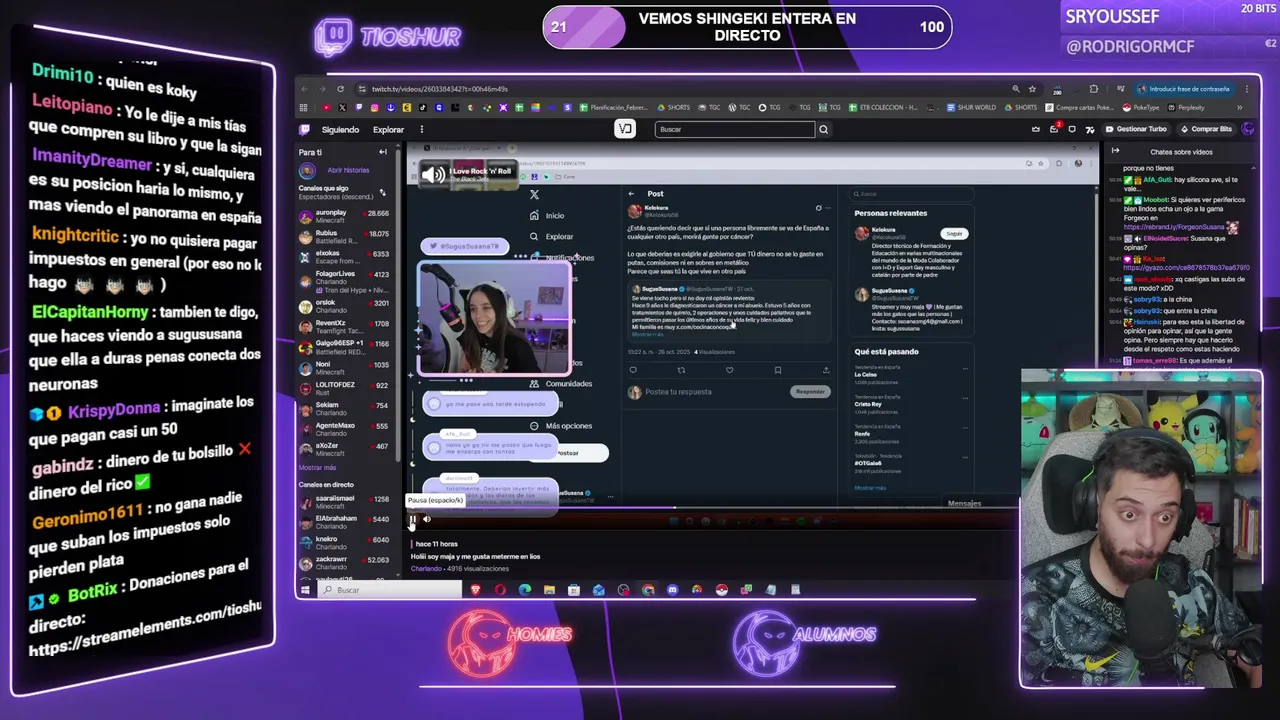The image size is (1280, 720).
Task: Change followed channels sort order
Action: (382, 192)
